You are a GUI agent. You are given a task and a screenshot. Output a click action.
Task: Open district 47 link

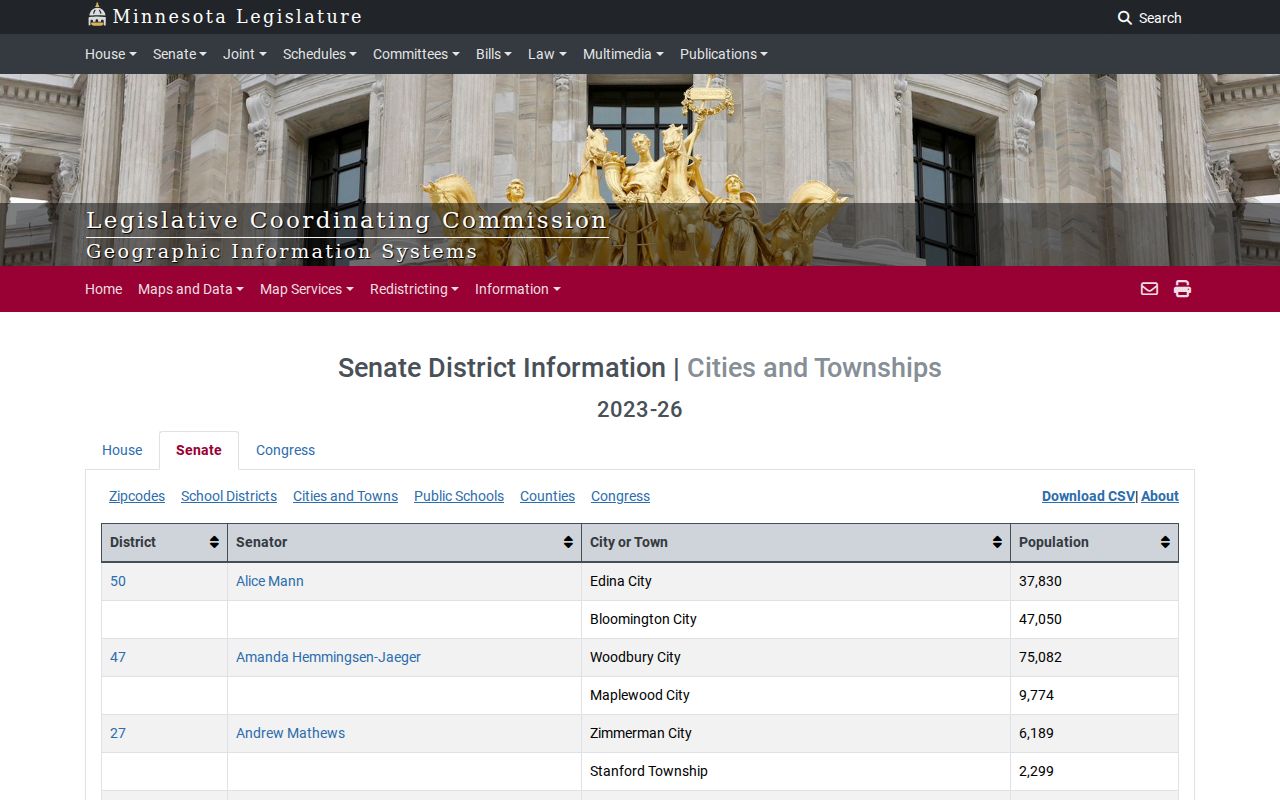[118, 657]
